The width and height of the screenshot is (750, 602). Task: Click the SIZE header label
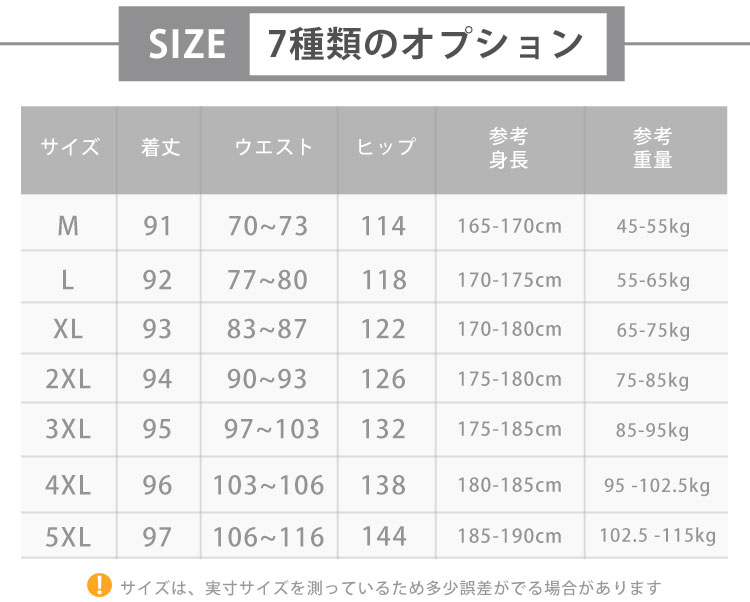coord(187,44)
